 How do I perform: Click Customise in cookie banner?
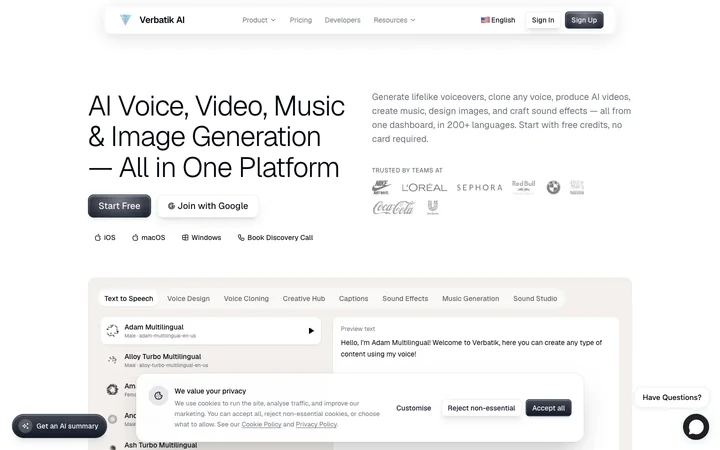coord(413,408)
